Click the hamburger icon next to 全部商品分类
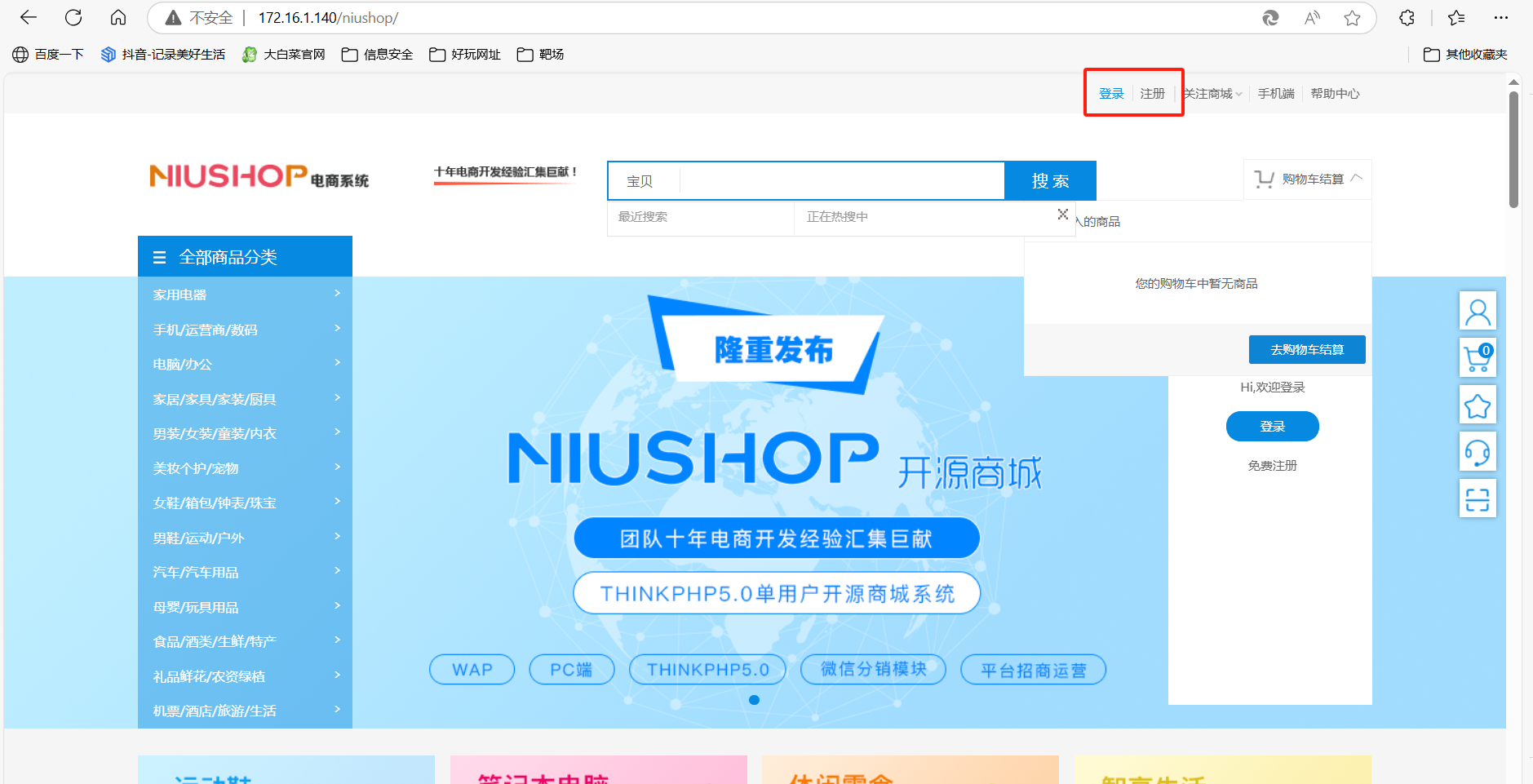Viewport: 1533px width, 784px height. coord(158,256)
